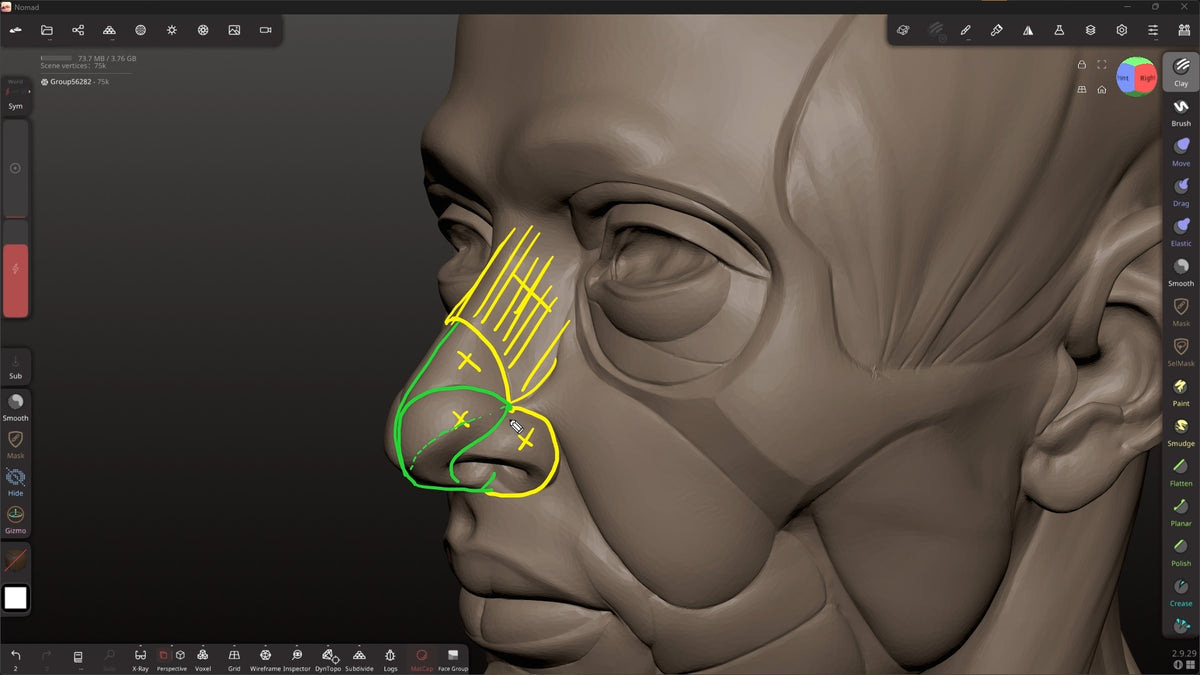Open the post-process aperture menu
Image resolution: width=1200 pixels, height=675 pixels.
tap(203, 30)
